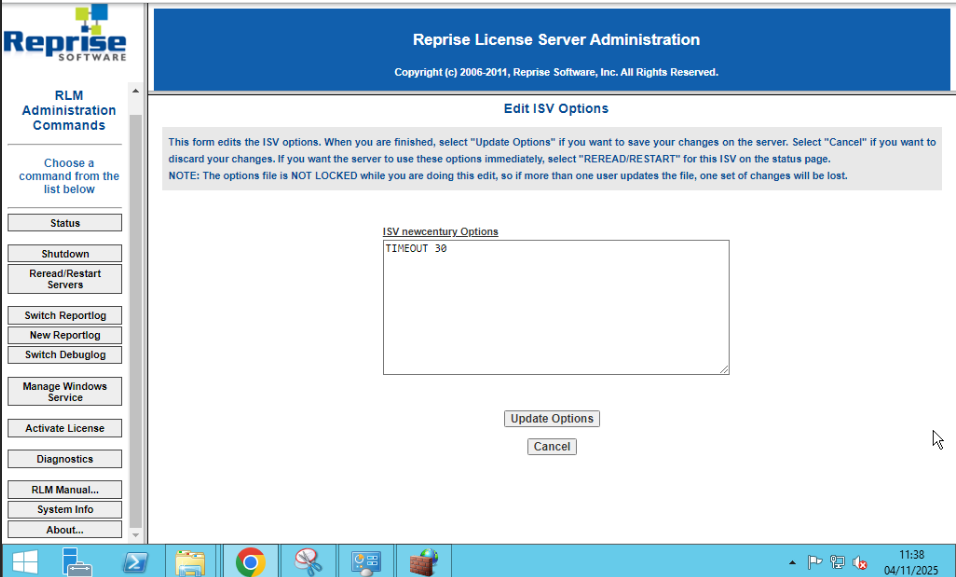Open Manage Windows Service
Screen dimensions: 956x577
[x=65, y=392]
